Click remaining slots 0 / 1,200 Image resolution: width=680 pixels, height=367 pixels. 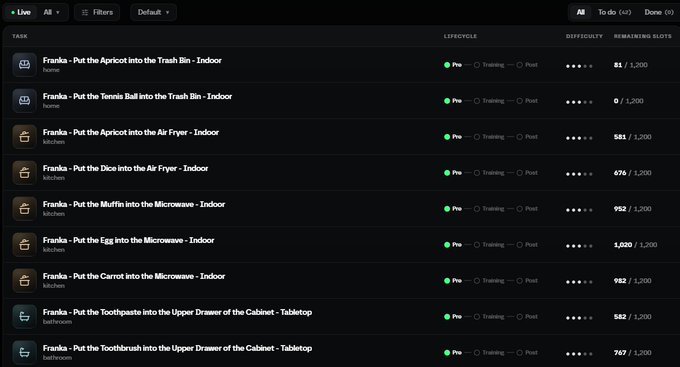click(628, 101)
